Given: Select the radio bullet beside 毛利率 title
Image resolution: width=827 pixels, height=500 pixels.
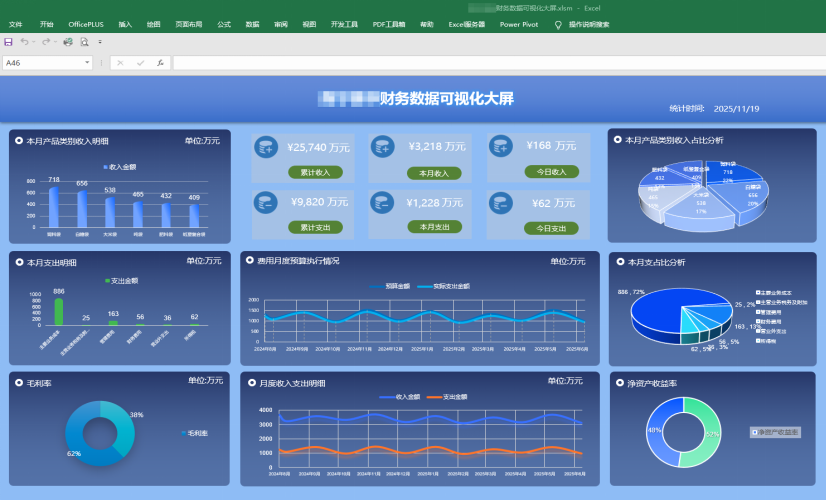Looking at the screenshot, I should (x=19, y=381).
